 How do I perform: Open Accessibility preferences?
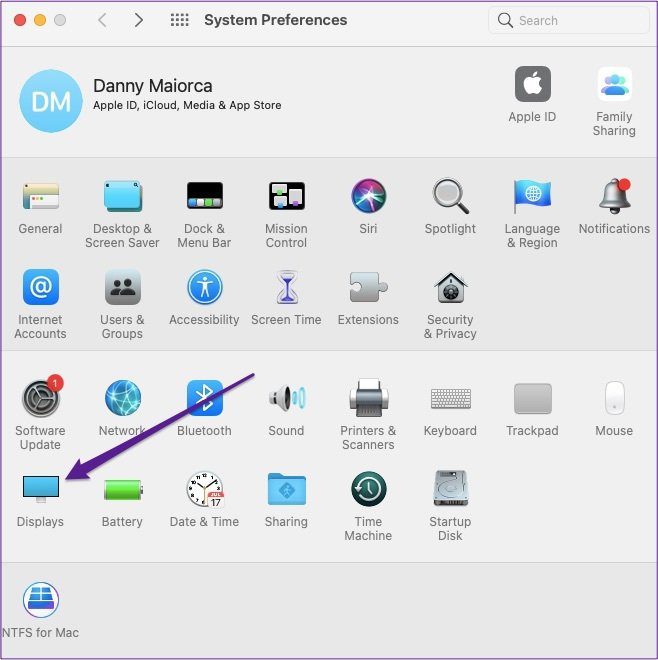[205, 287]
